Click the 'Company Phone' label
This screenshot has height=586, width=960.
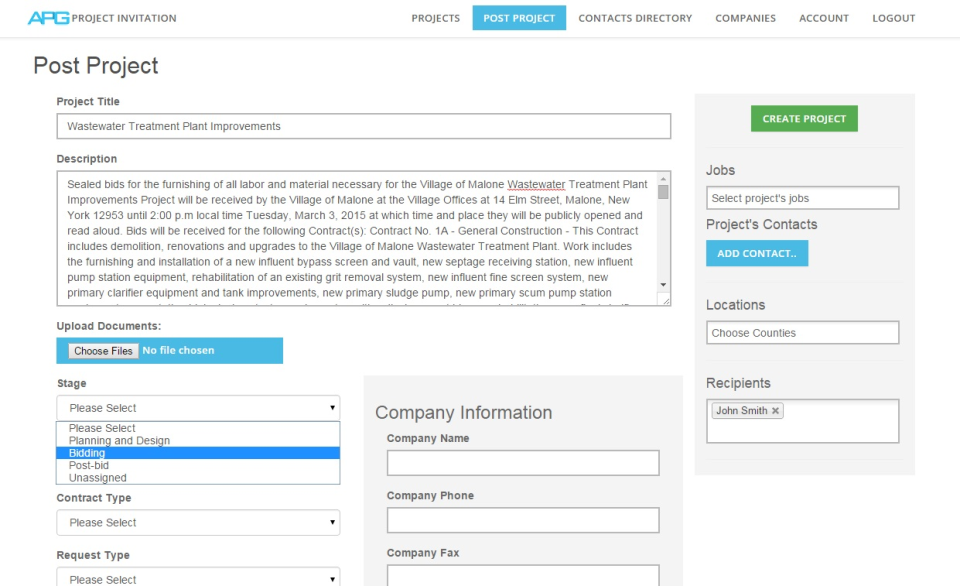click(x=430, y=495)
